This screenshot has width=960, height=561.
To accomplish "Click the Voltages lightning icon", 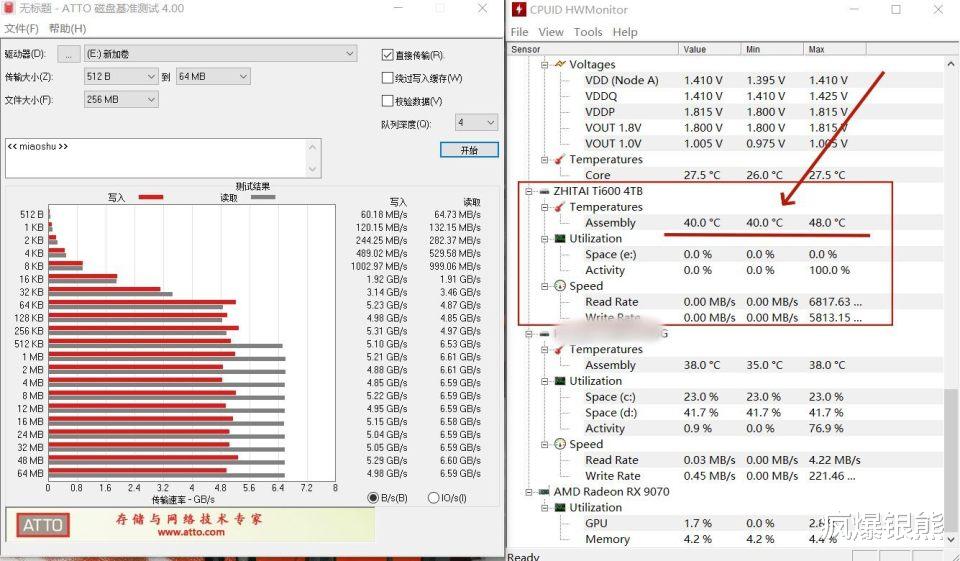I will (560, 64).
